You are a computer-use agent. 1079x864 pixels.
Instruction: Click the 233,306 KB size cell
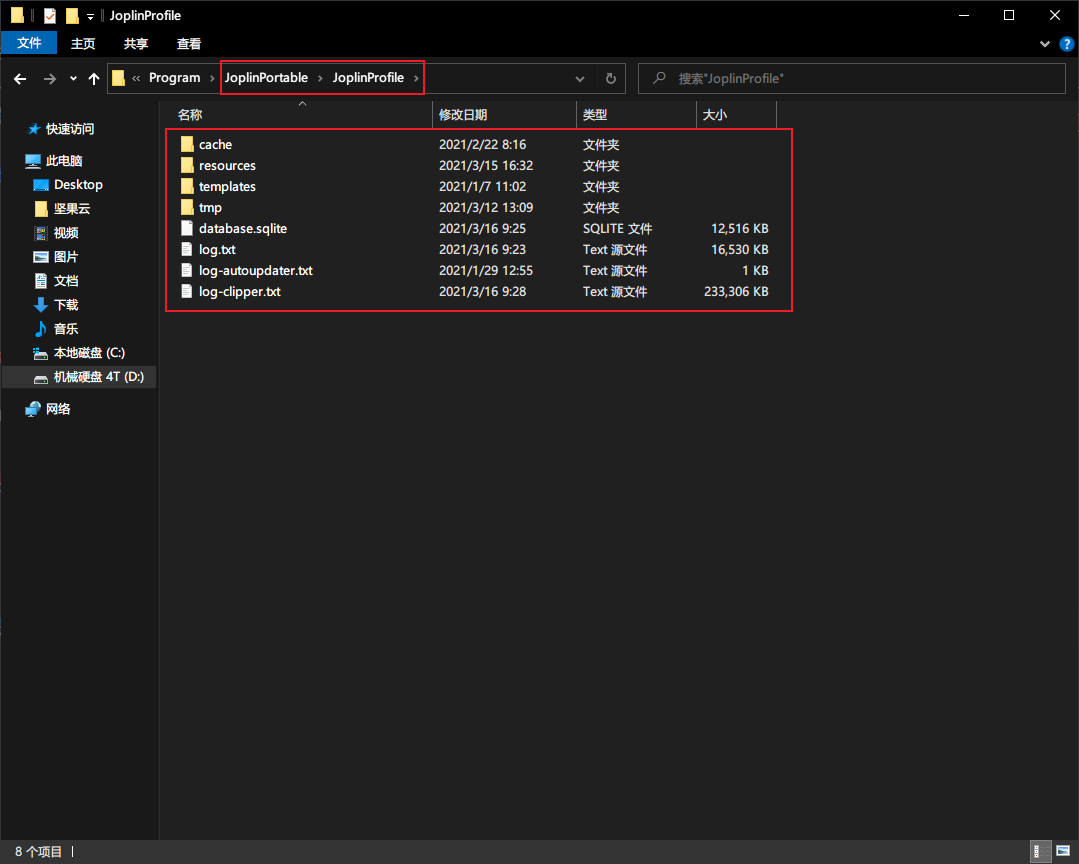coord(736,292)
